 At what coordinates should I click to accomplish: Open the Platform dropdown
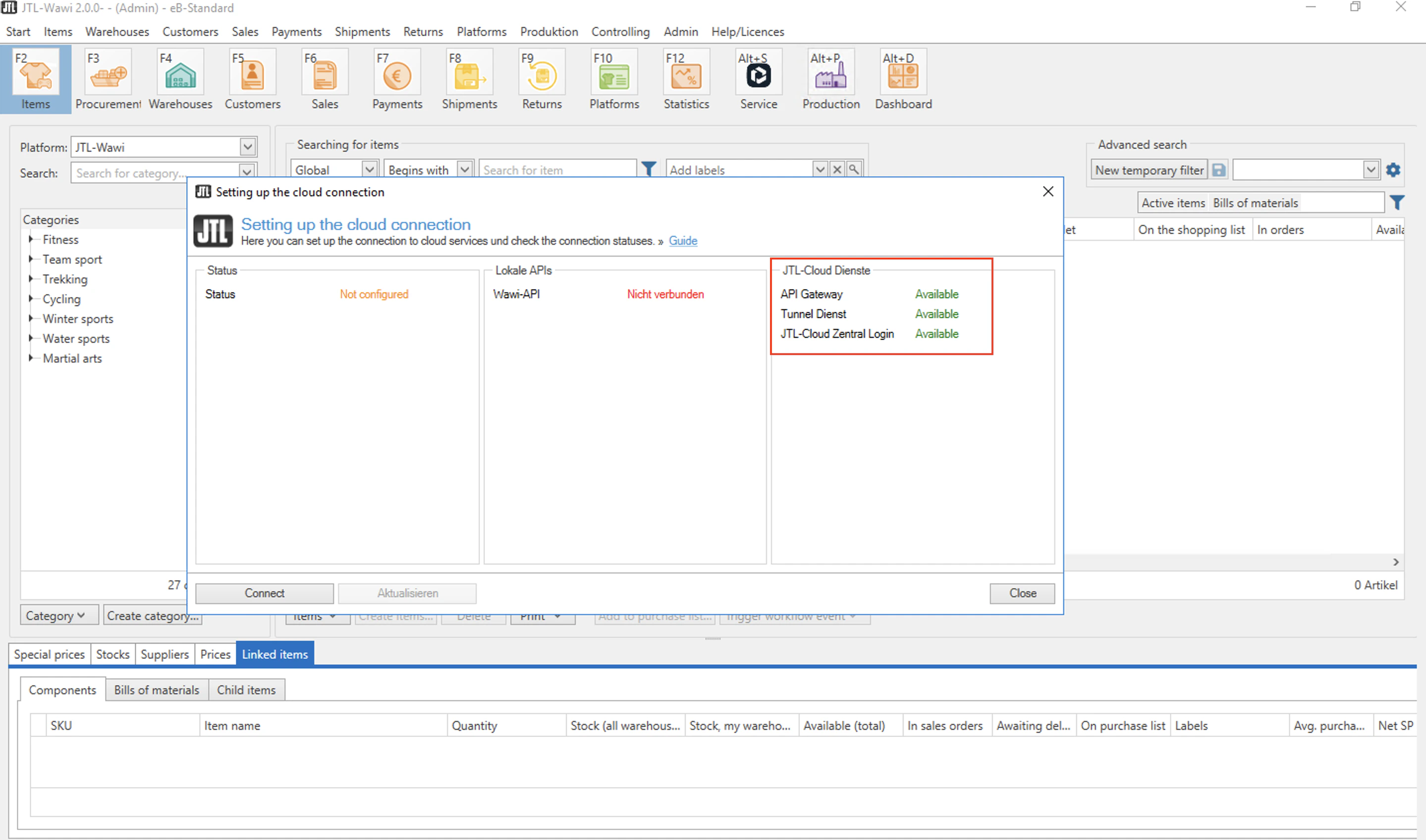tap(247, 147)
